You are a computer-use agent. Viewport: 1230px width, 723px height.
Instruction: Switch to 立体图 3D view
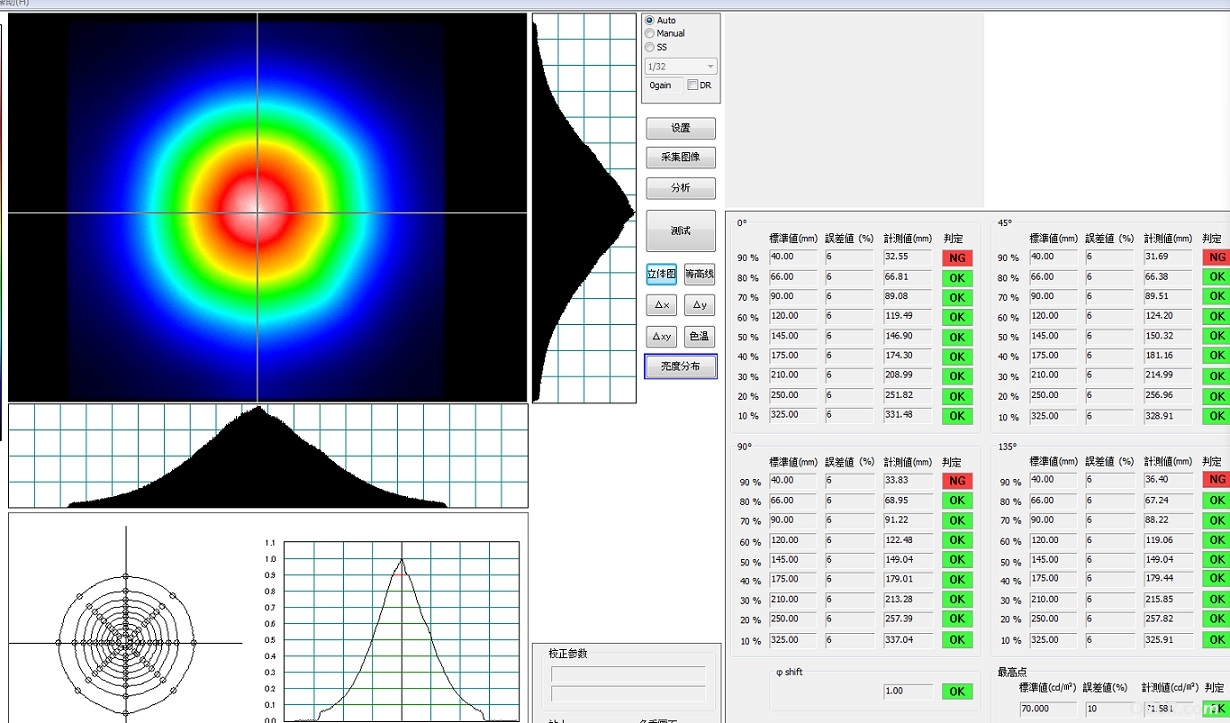(662, 274)
